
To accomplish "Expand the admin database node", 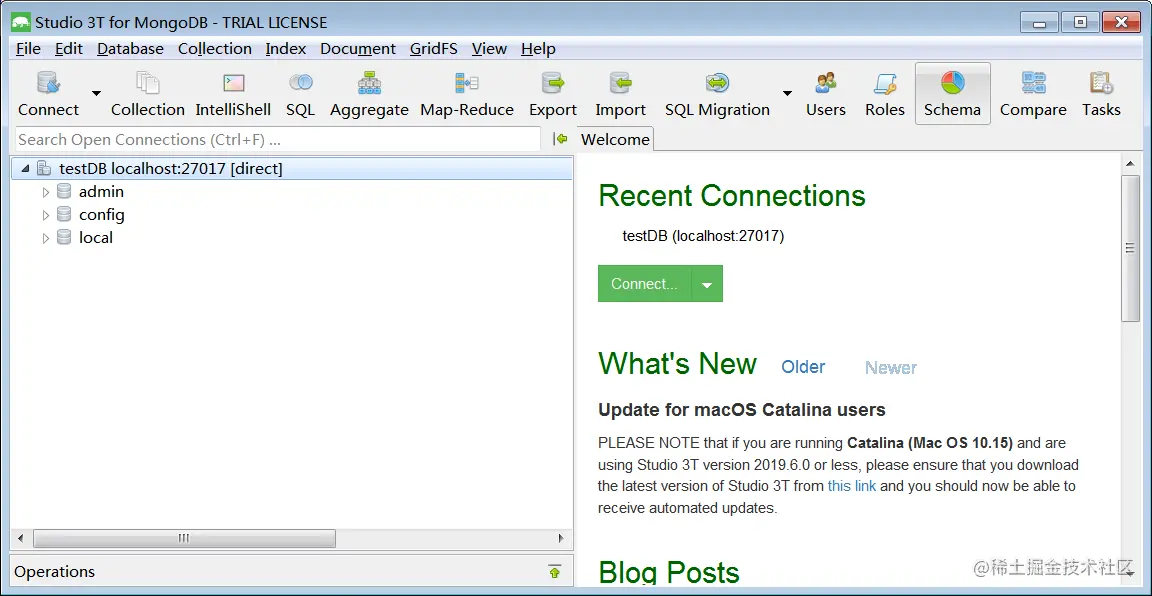I will (x=46, y=193).
